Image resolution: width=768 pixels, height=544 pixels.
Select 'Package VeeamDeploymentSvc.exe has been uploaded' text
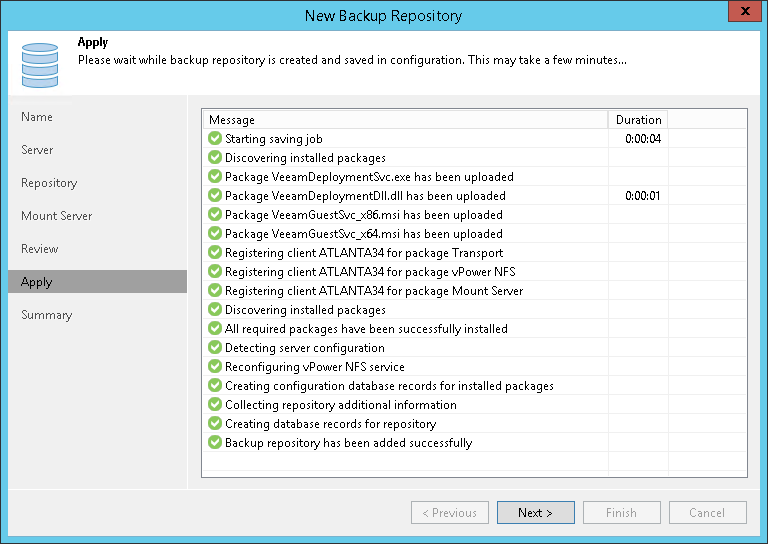point(369,177)
